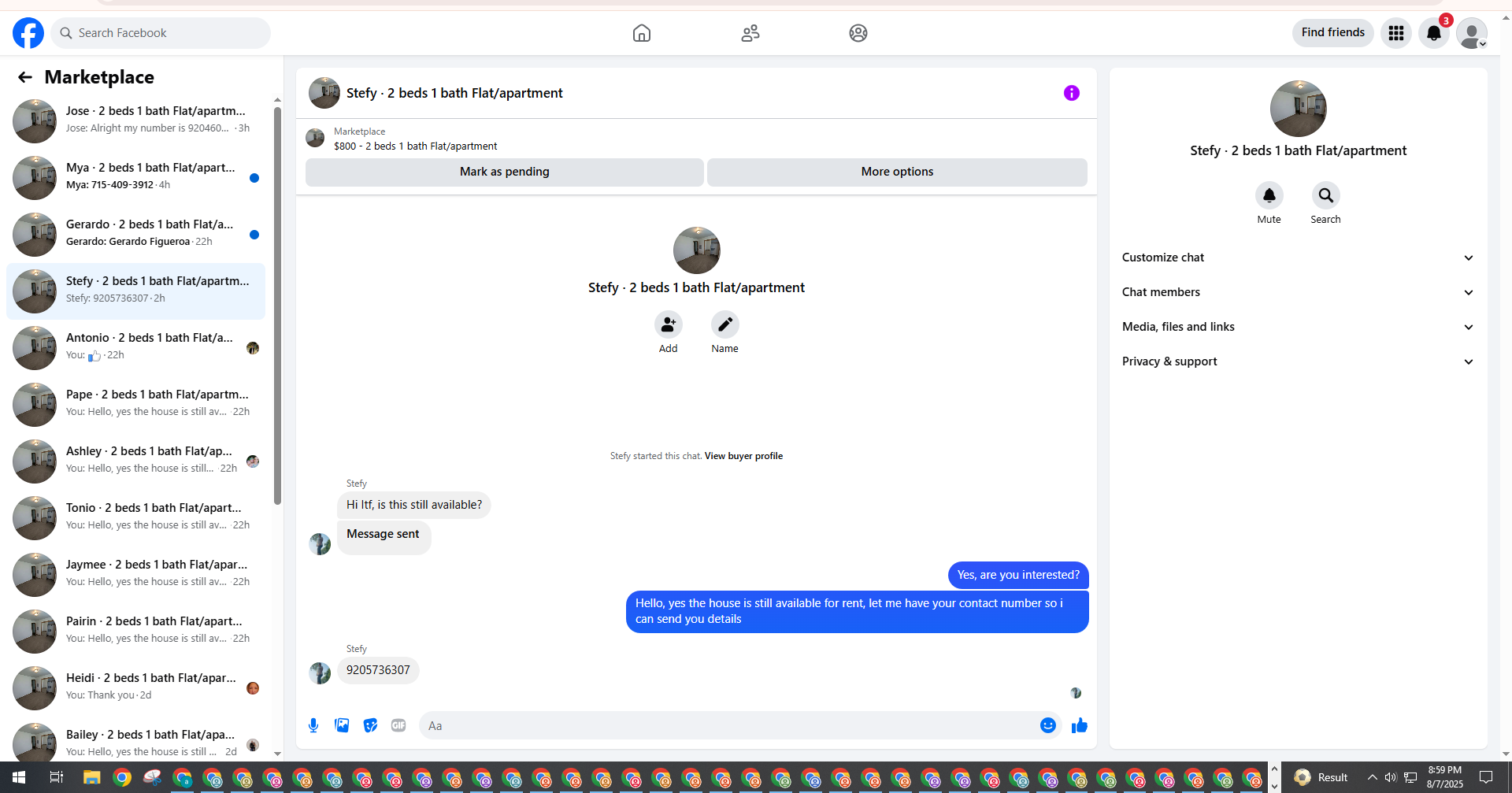Open the Friends icon in top navigation
This screenshot has height=793, width=1512.
[750, 33]
